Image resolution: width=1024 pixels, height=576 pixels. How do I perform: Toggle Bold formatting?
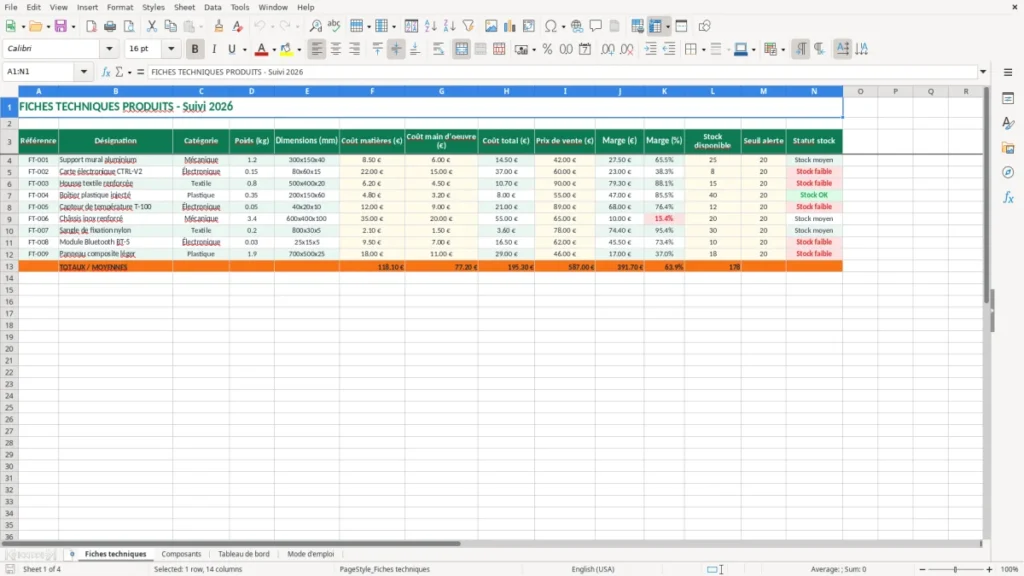[x=195, y=49]
